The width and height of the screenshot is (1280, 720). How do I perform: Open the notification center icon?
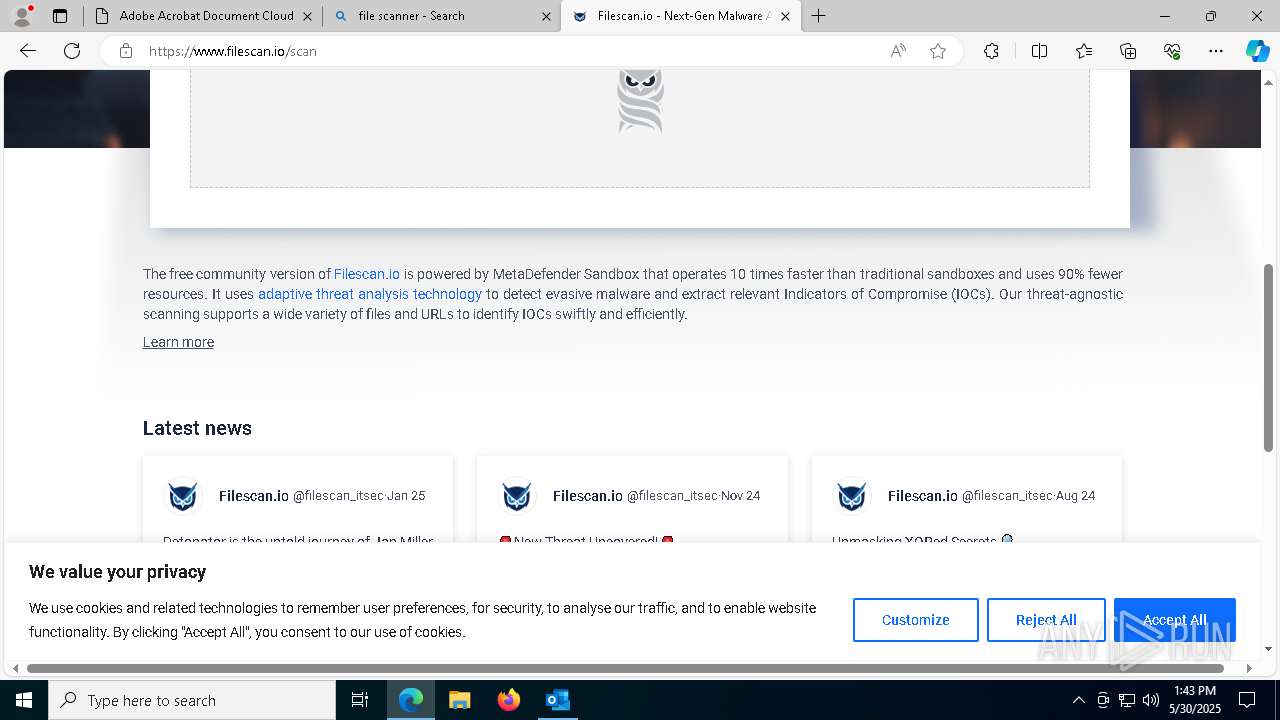[x=1247, y=700]
